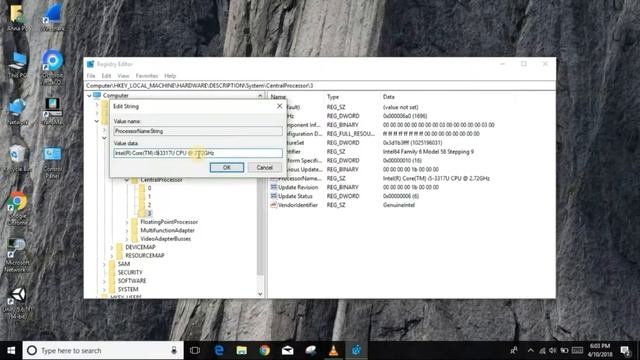Open the File menu in Registry Editor
Image resolution: width=640 pixels, height=360 pixels.
[91, 76]
